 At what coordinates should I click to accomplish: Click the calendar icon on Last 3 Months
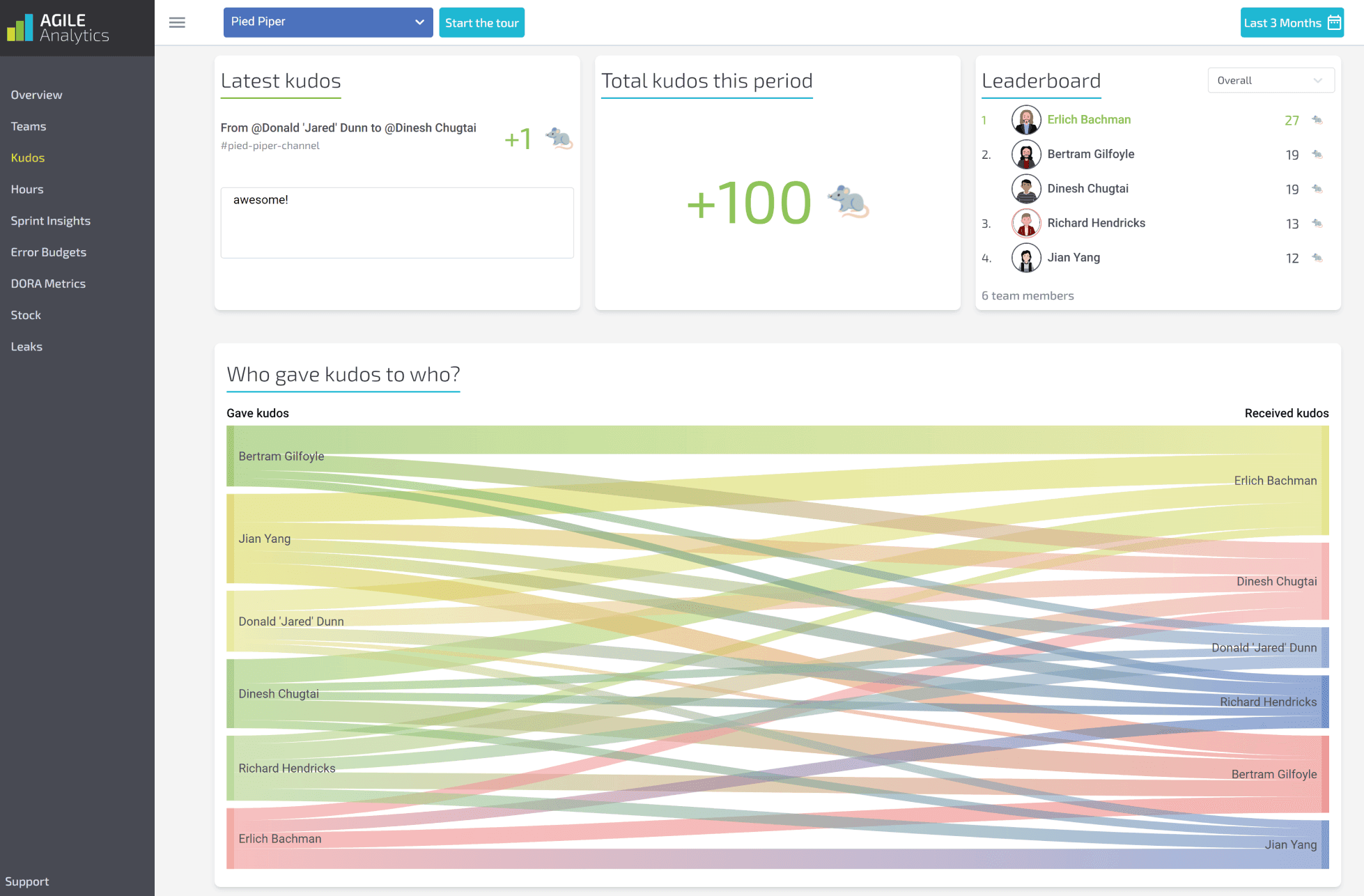tap(1334, 22)
